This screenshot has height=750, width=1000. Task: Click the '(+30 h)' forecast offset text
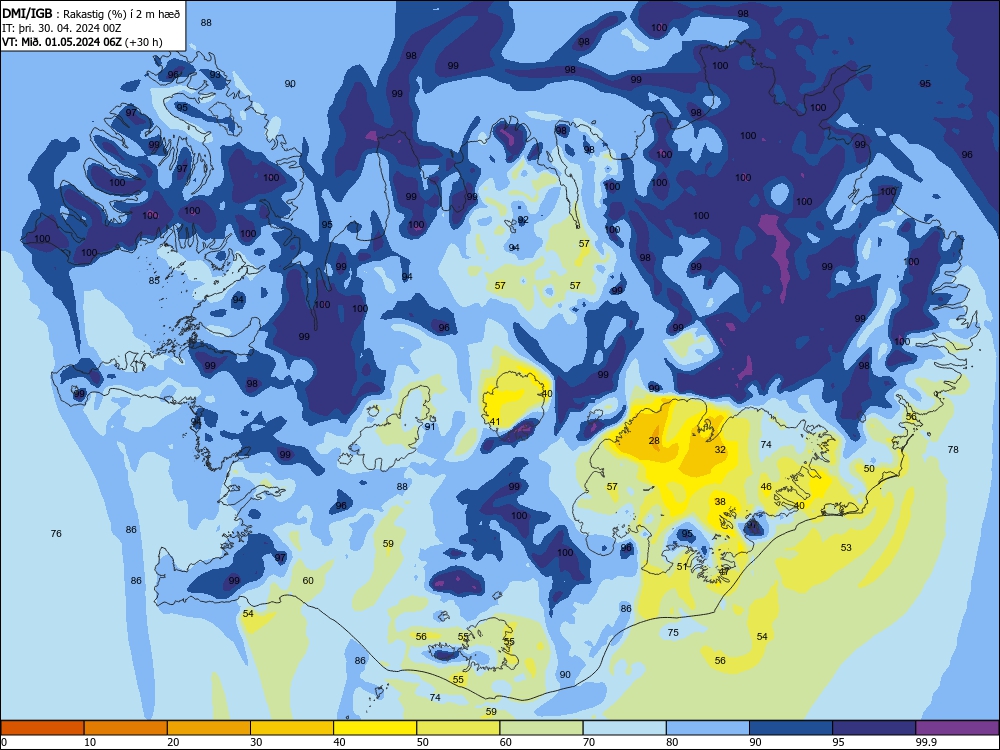(x=144, y=42)
